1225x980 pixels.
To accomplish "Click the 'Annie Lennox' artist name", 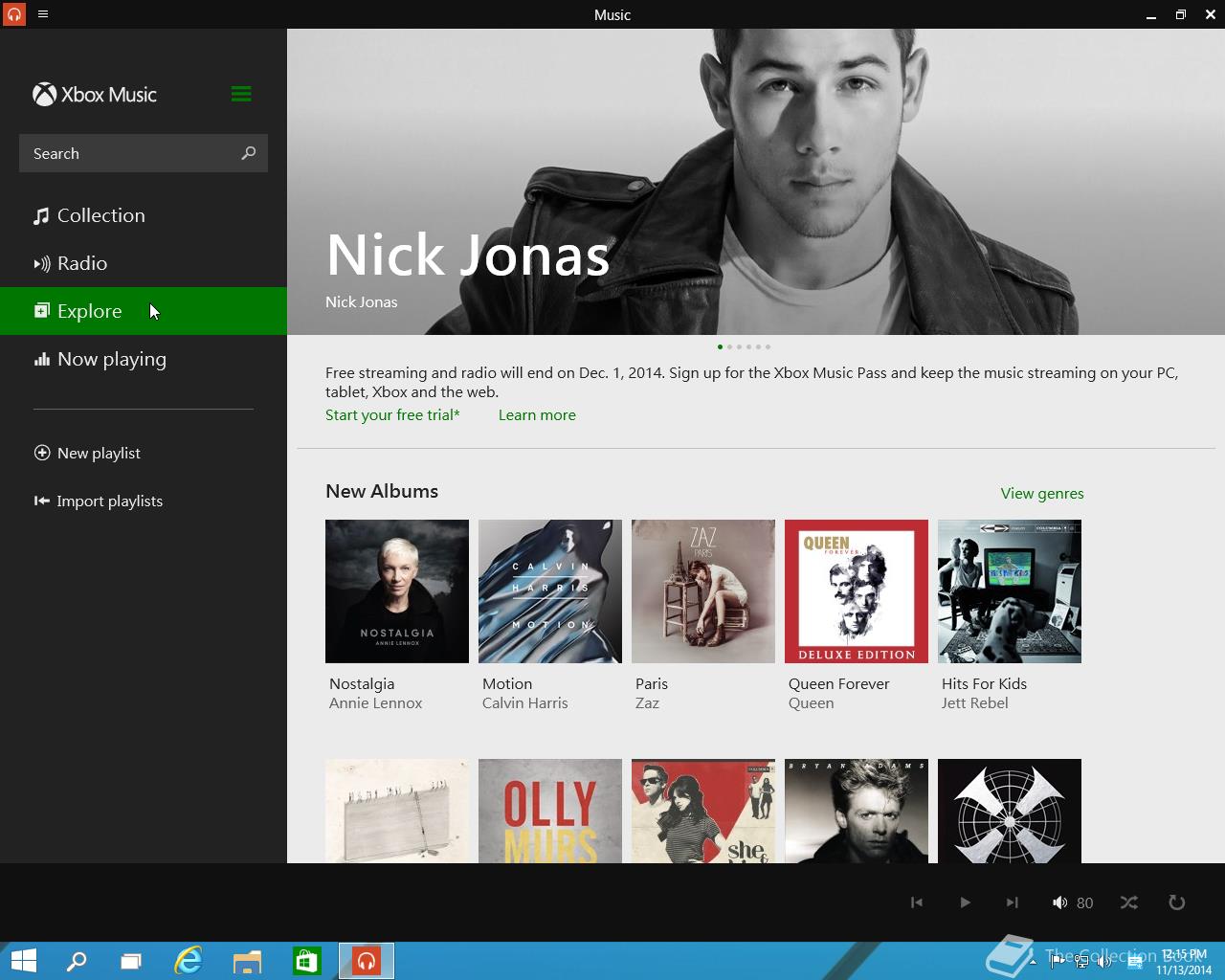I will point(375,702).
